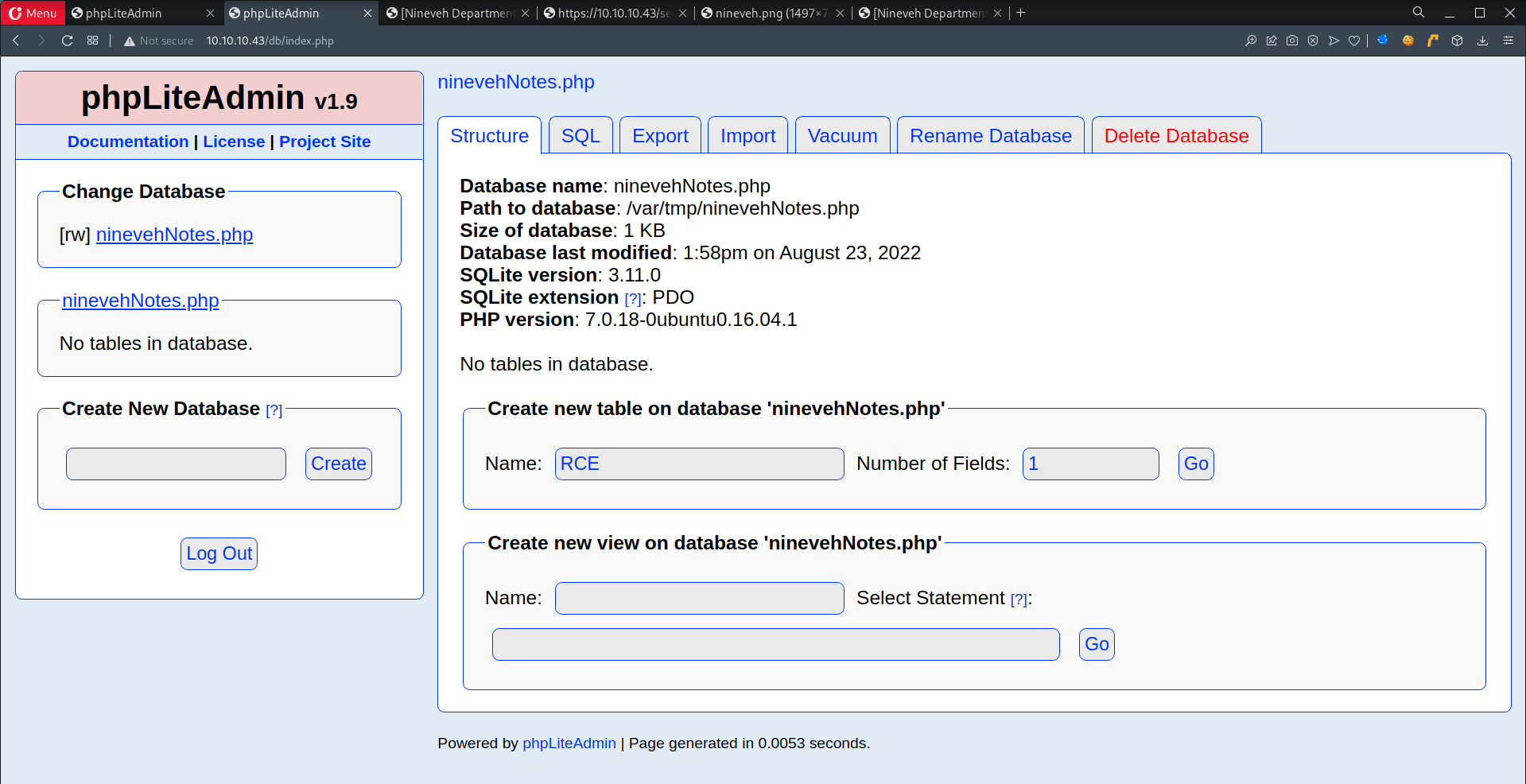
Task: Click the ninevehNotes.php heading link
Action: pyautogui.click(x=516, y=82)
